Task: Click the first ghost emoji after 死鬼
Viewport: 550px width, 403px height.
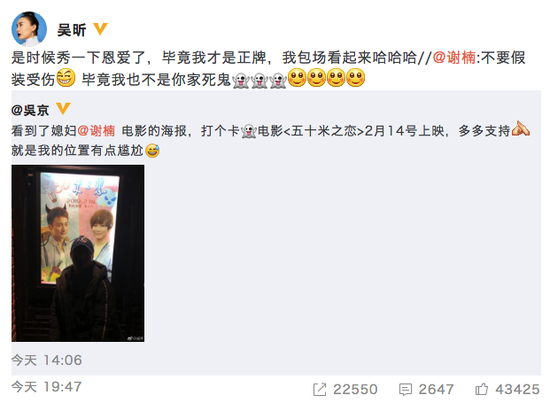Action: (241, 80)
